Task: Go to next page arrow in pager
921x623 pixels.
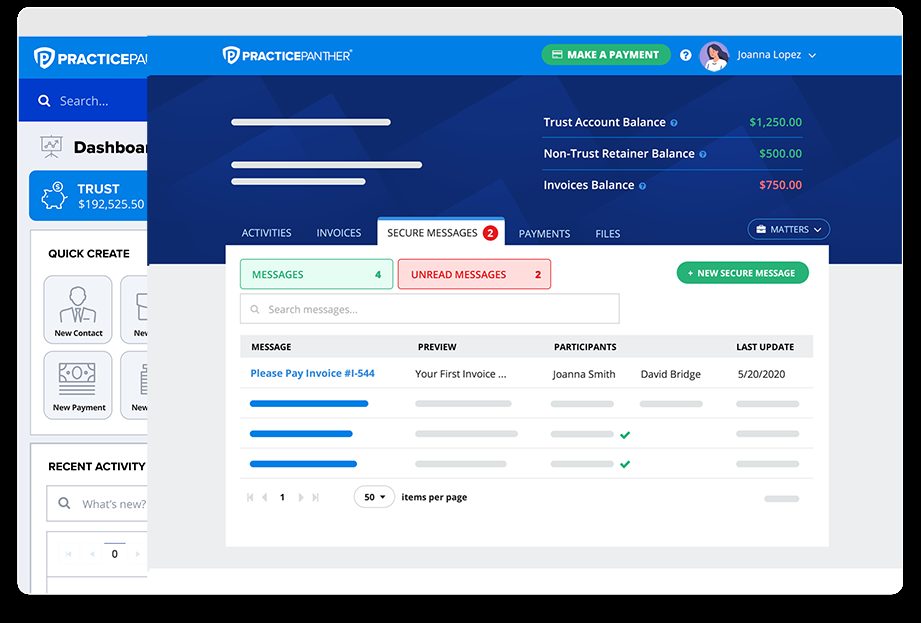Action: click(301, 497)
